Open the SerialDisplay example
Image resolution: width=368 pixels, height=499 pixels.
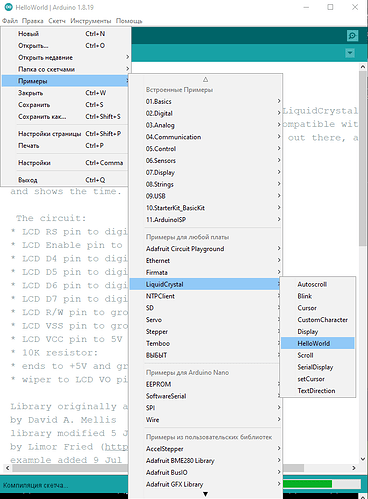318,367
